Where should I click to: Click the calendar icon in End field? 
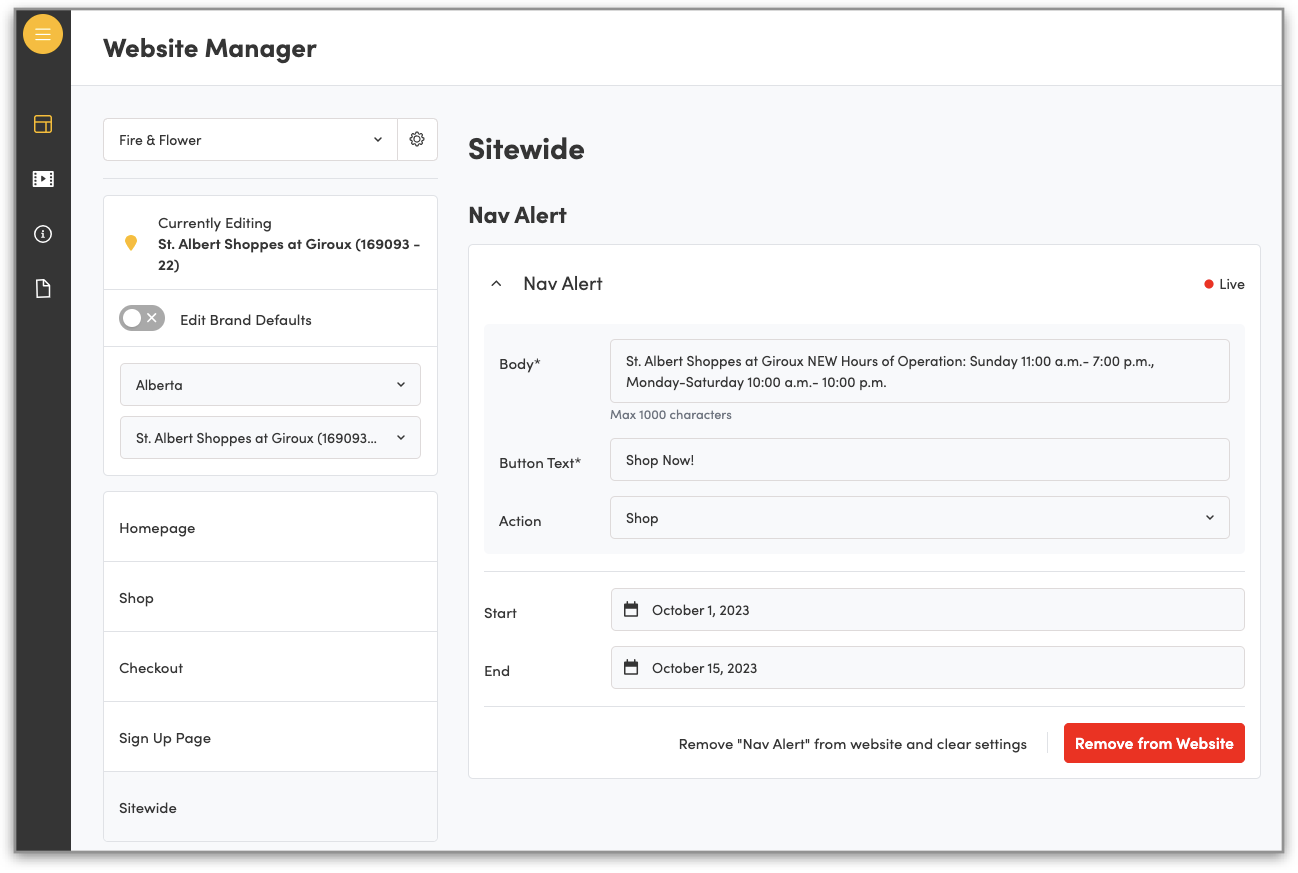(631, 667)
